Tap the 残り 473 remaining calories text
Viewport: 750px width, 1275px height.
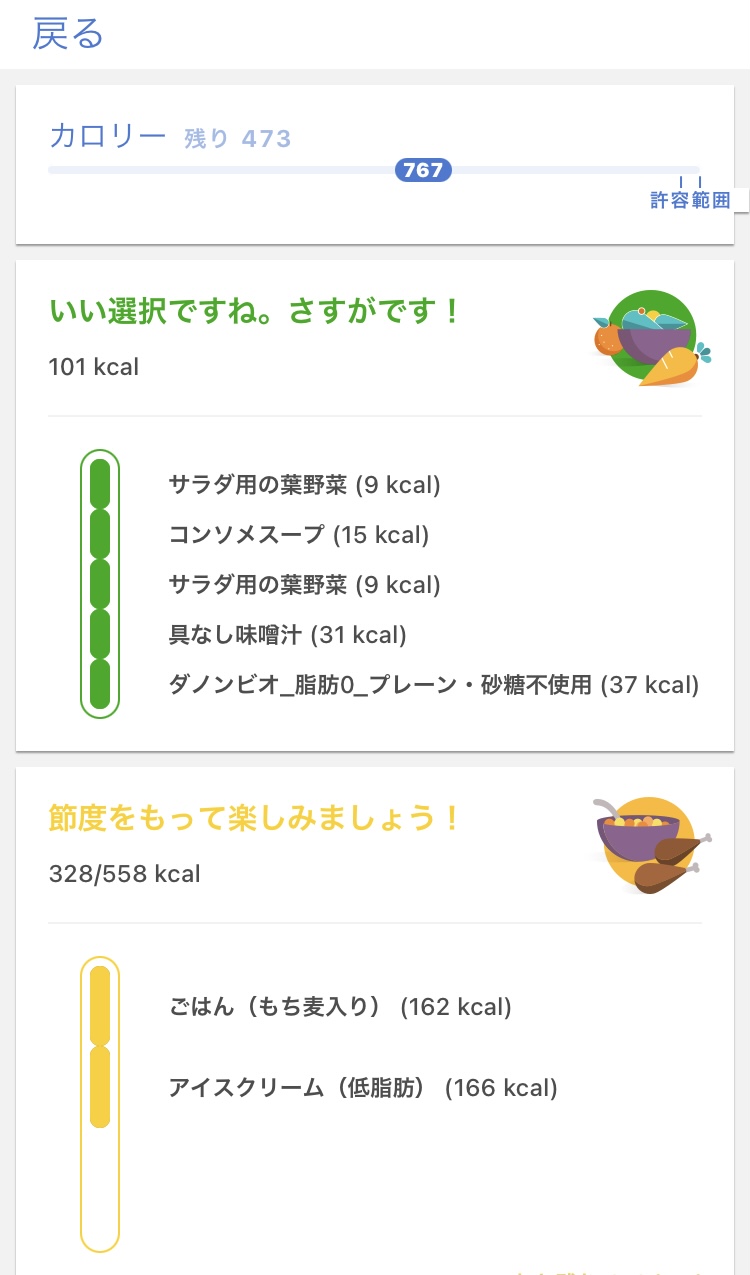tap(238, 138)
